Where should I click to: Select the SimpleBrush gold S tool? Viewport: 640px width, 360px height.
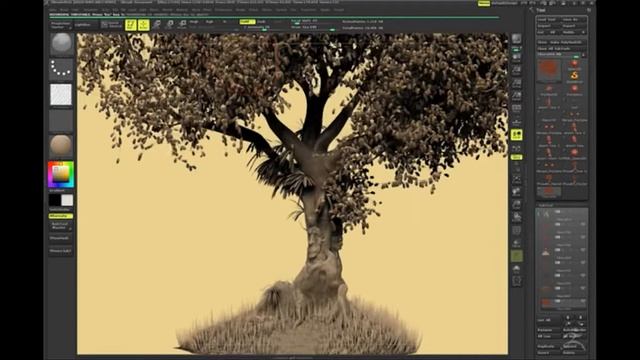coord(574,76)
